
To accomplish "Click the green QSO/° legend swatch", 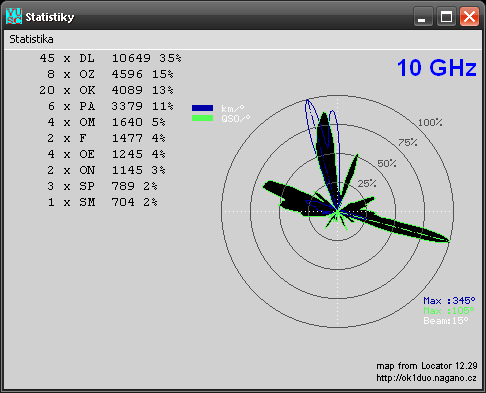I will 202,118.
